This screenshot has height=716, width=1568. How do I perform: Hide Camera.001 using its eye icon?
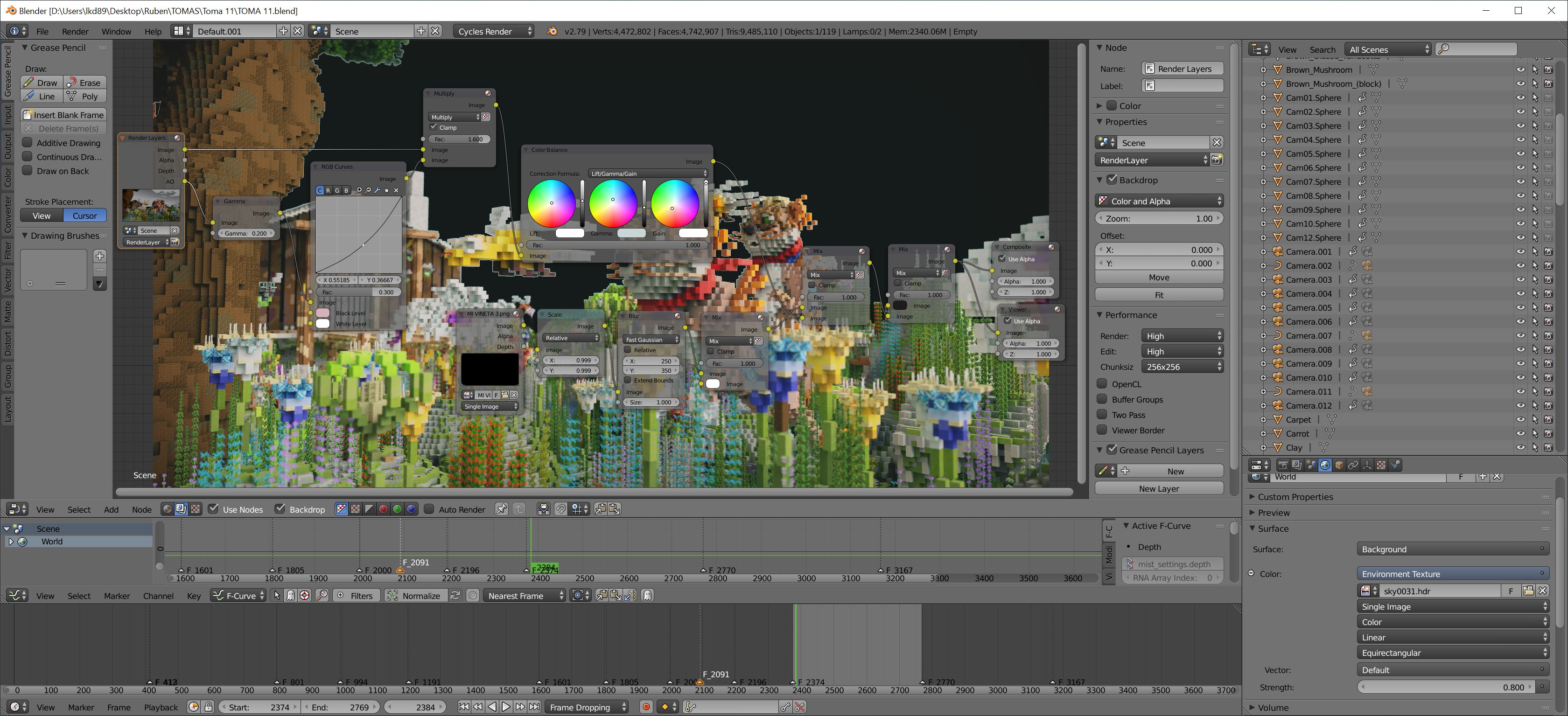click(1520, 252)
